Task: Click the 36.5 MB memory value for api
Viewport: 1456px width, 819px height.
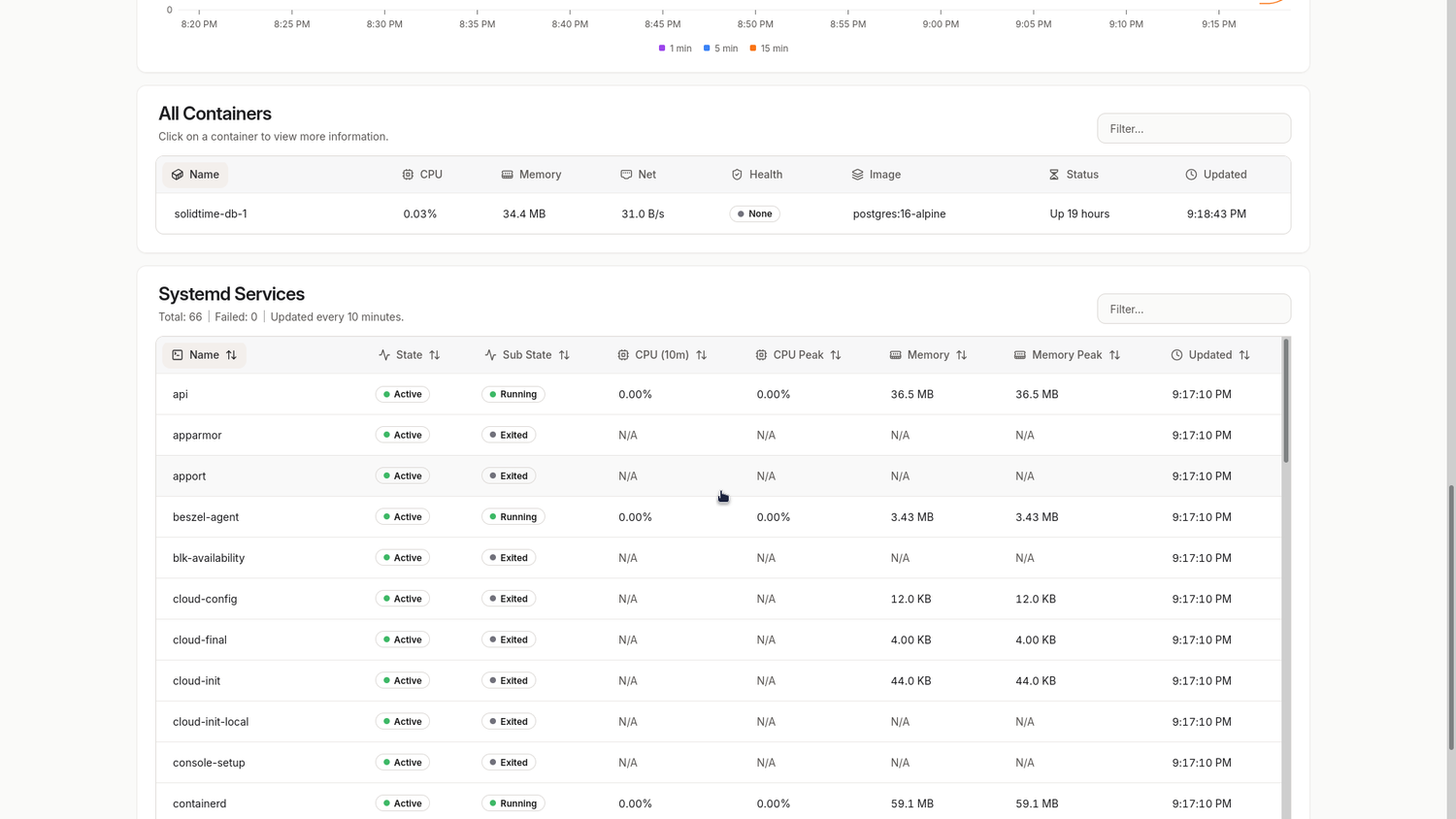Action: pos(911,394)
